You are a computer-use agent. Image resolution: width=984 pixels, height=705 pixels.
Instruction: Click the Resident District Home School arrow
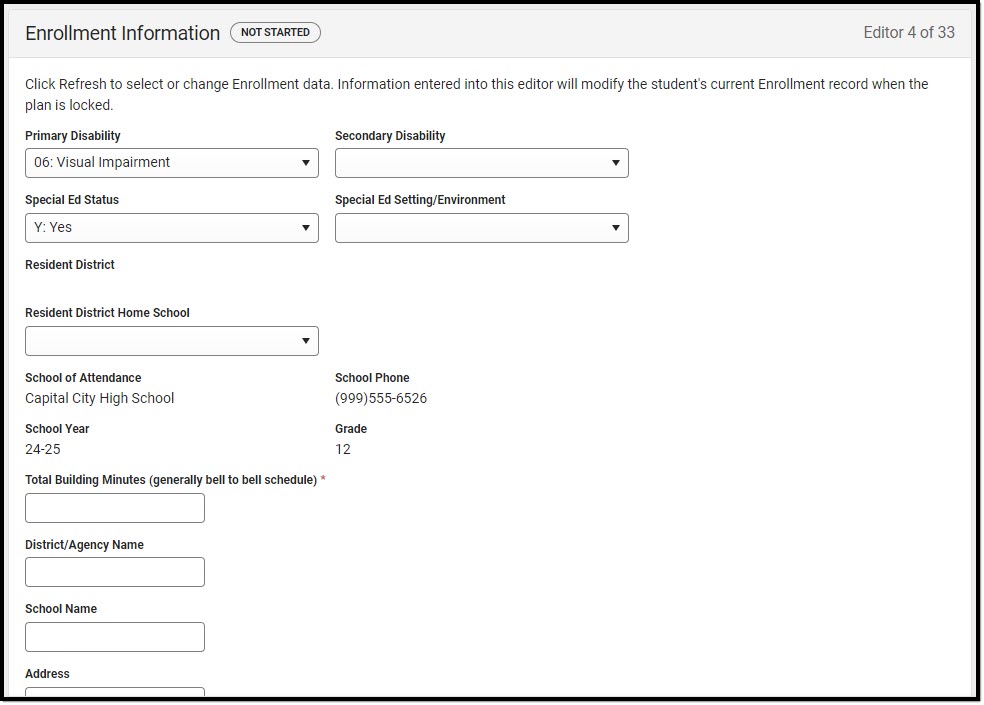click(x=306, y=341)
